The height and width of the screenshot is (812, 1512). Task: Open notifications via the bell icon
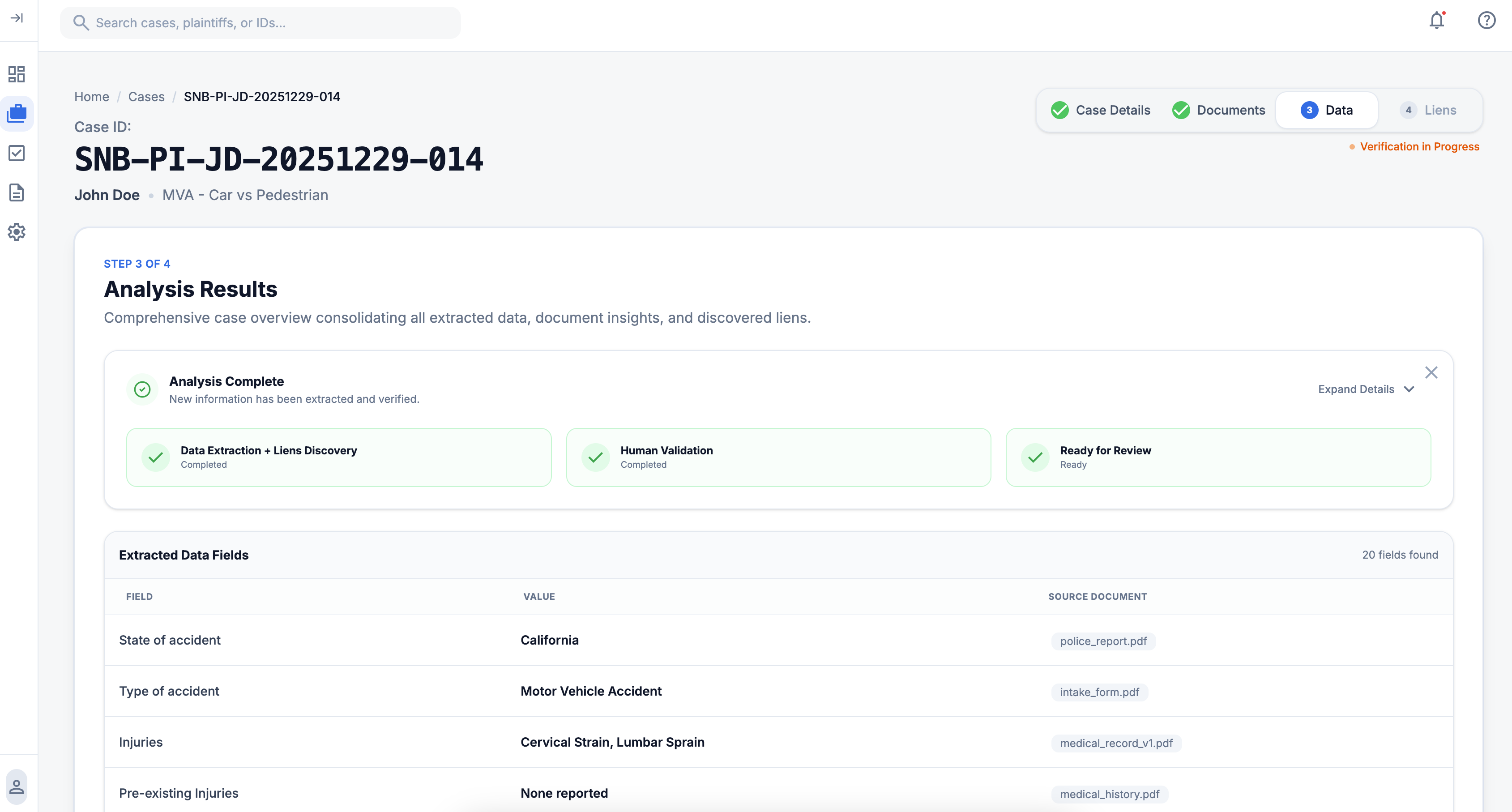point(1436,21)
